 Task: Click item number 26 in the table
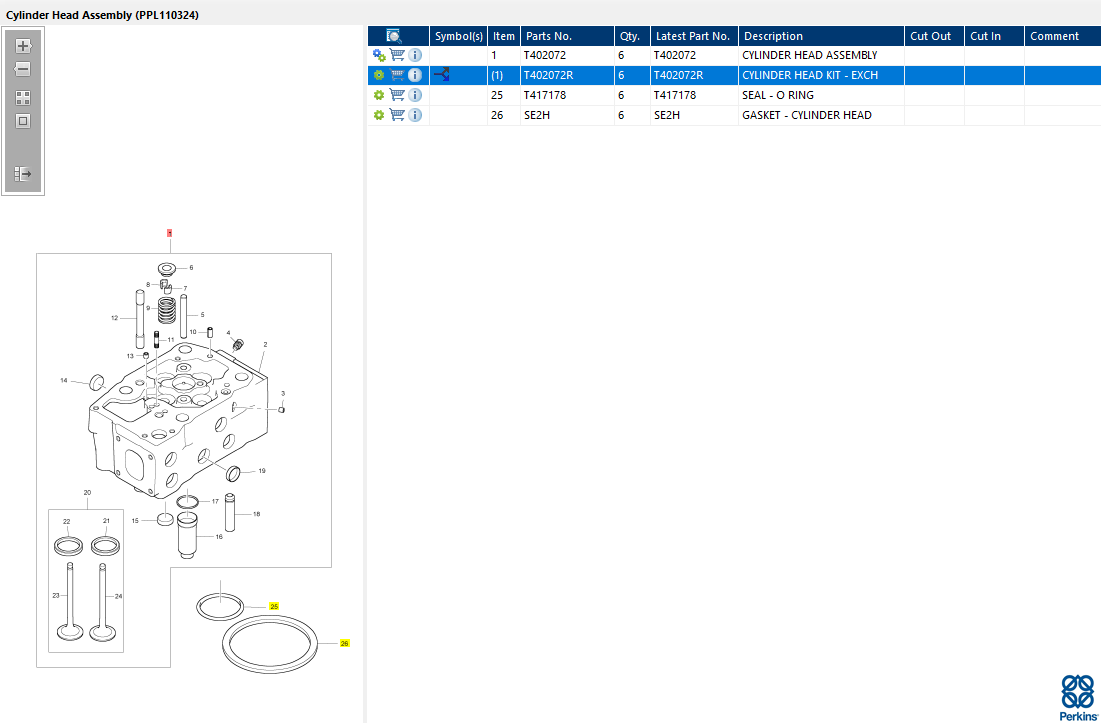coord(497,115)
